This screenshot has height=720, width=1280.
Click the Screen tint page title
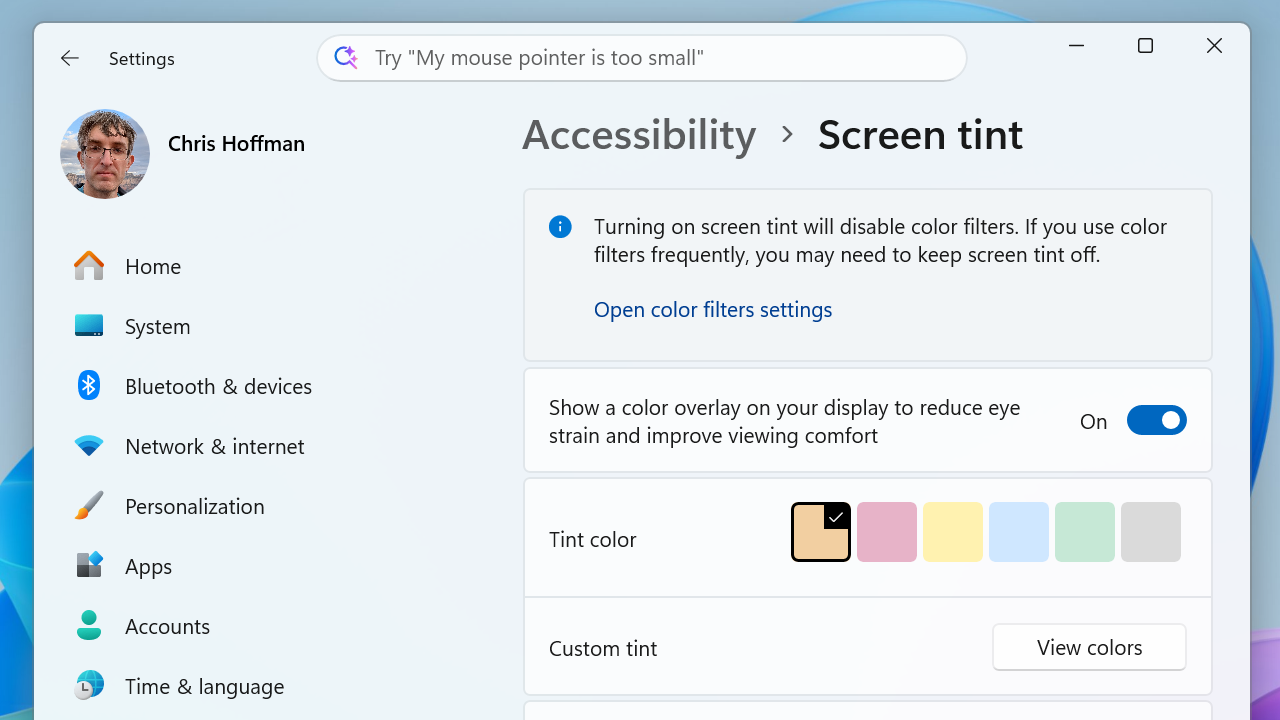pos(920,135)
